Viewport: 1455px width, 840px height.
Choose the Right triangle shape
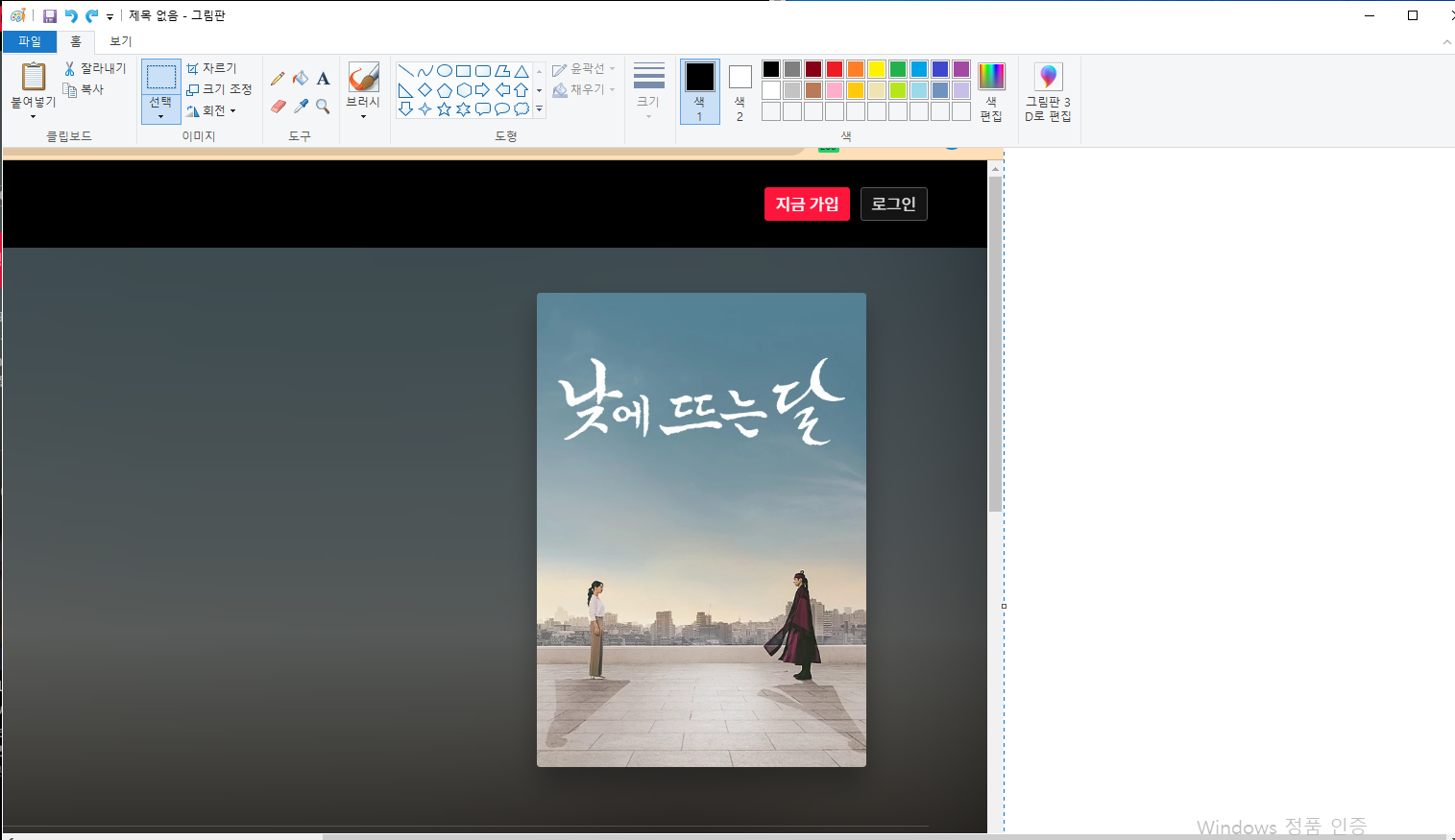tap(405, 90)
